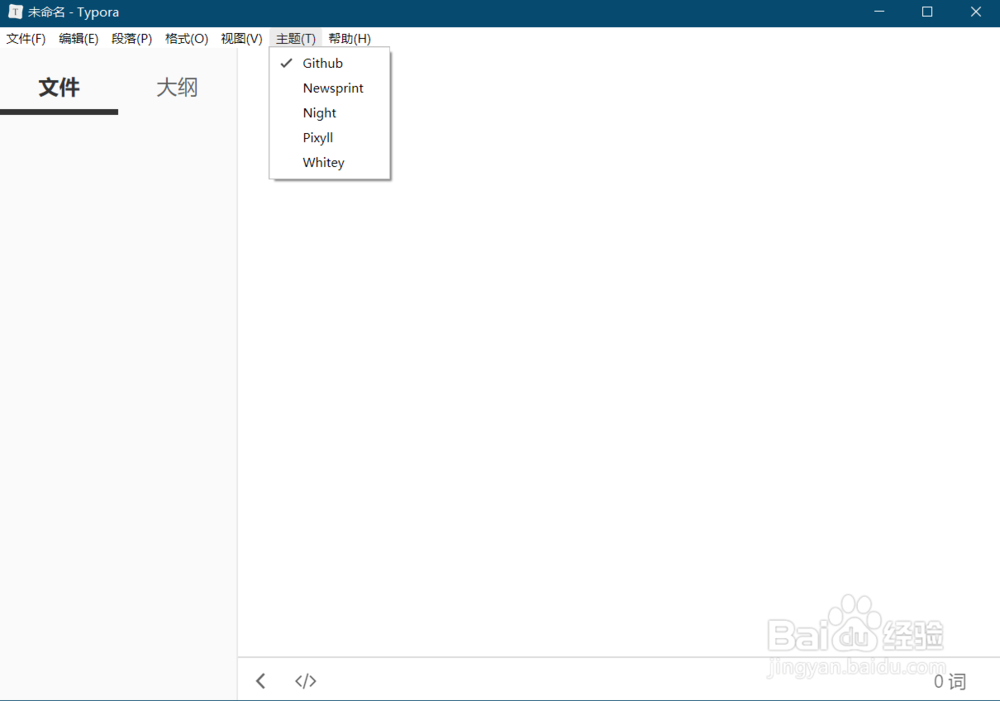Collapse the sidebar with the back arrow icon
1000x701 pixels.
coord(261,681)
